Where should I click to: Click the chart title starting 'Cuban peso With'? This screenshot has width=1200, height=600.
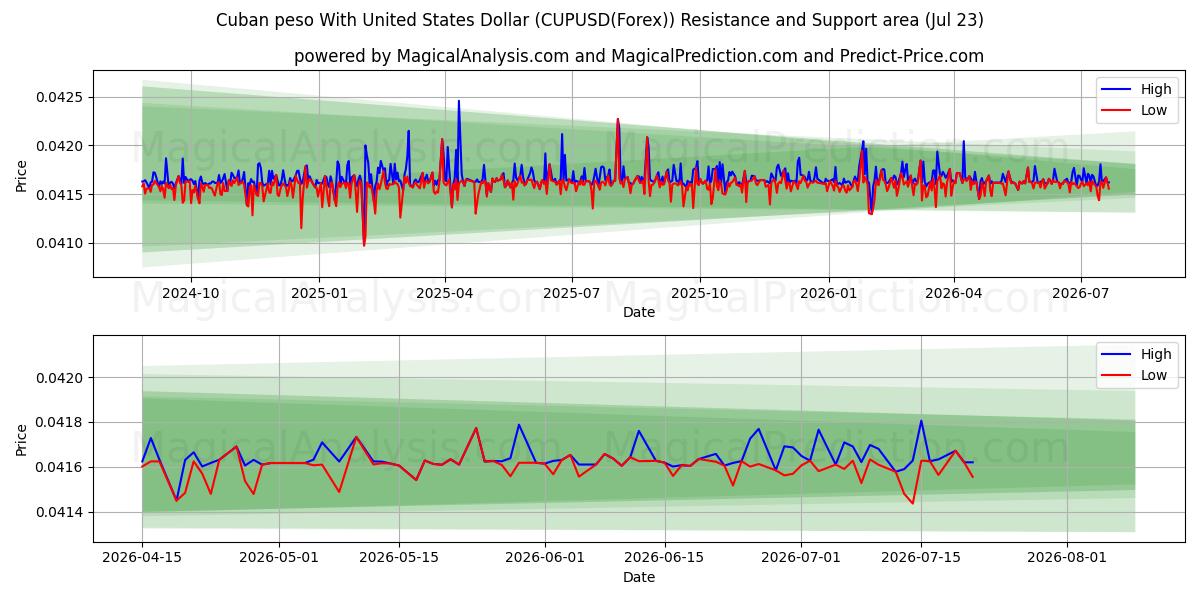coord(600,20)
